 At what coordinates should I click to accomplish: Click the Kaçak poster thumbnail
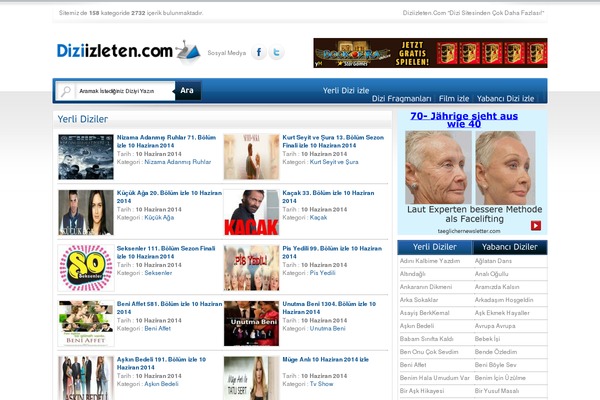251,212
